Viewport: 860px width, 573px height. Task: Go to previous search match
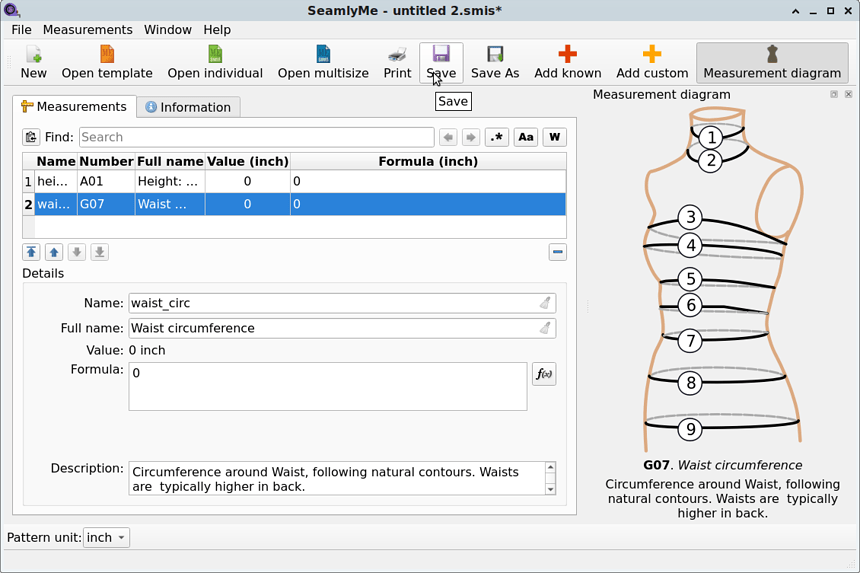[448, 137]
